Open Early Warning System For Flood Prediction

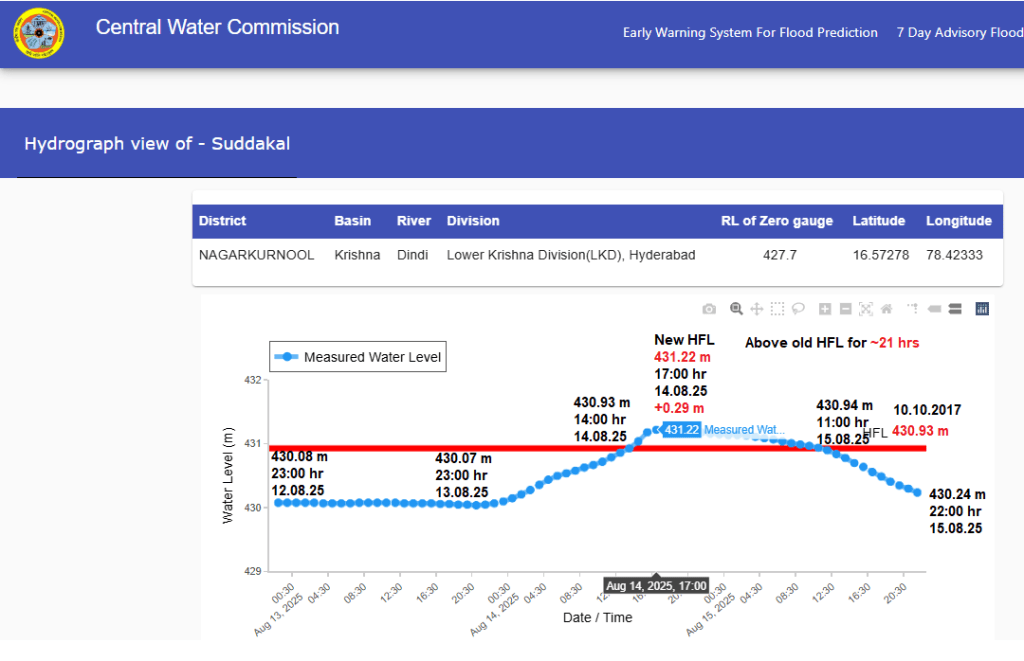750,33
